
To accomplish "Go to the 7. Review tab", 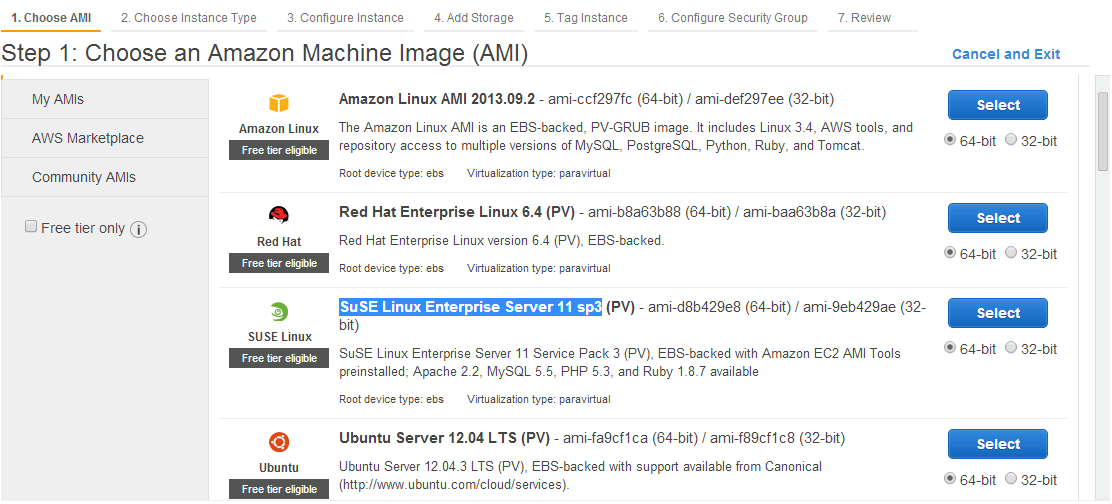I will [873, 18].
